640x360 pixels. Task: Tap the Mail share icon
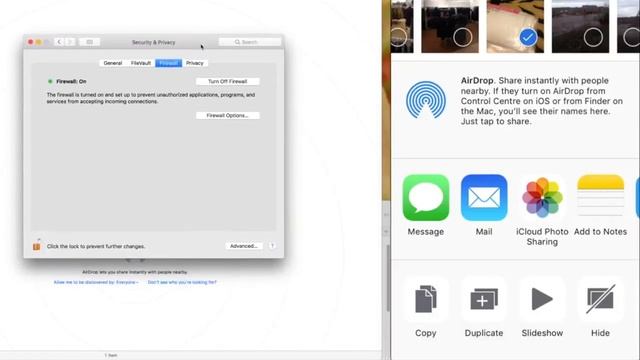[484, 198]
